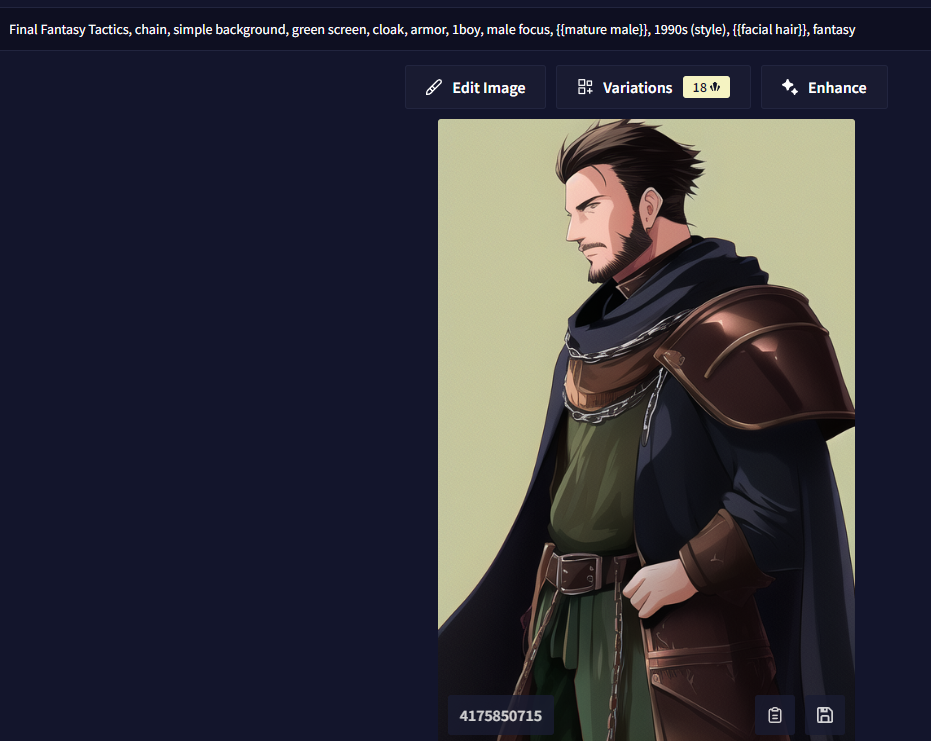Open the Edit Image button
This screenshot has height=741, width=931.
476,87
